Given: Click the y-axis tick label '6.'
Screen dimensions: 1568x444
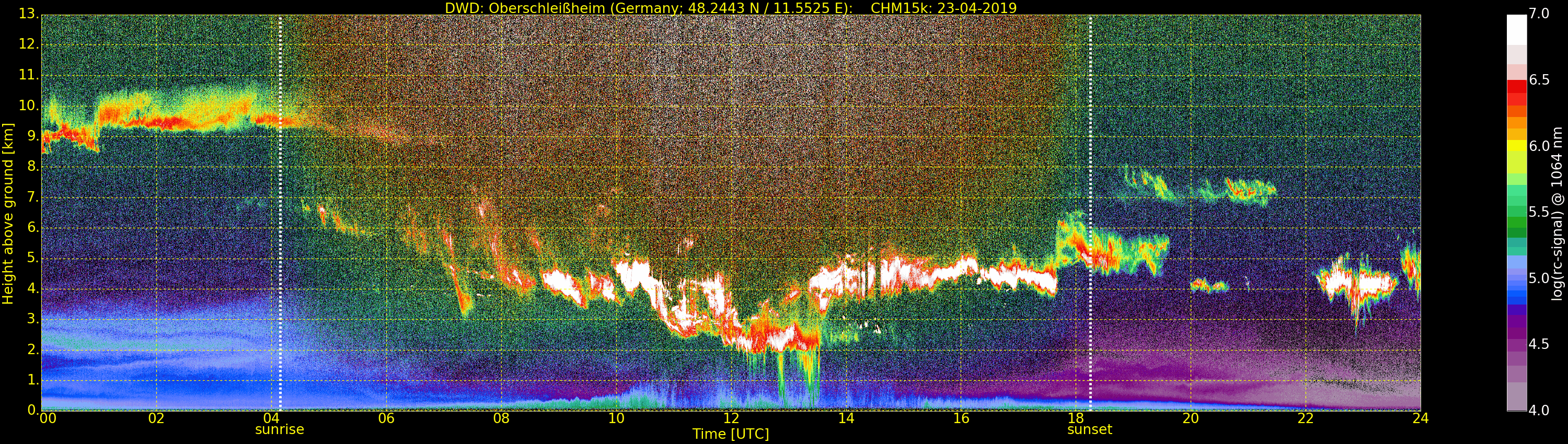Looking at the screenshot, I should tap(32, 227).
